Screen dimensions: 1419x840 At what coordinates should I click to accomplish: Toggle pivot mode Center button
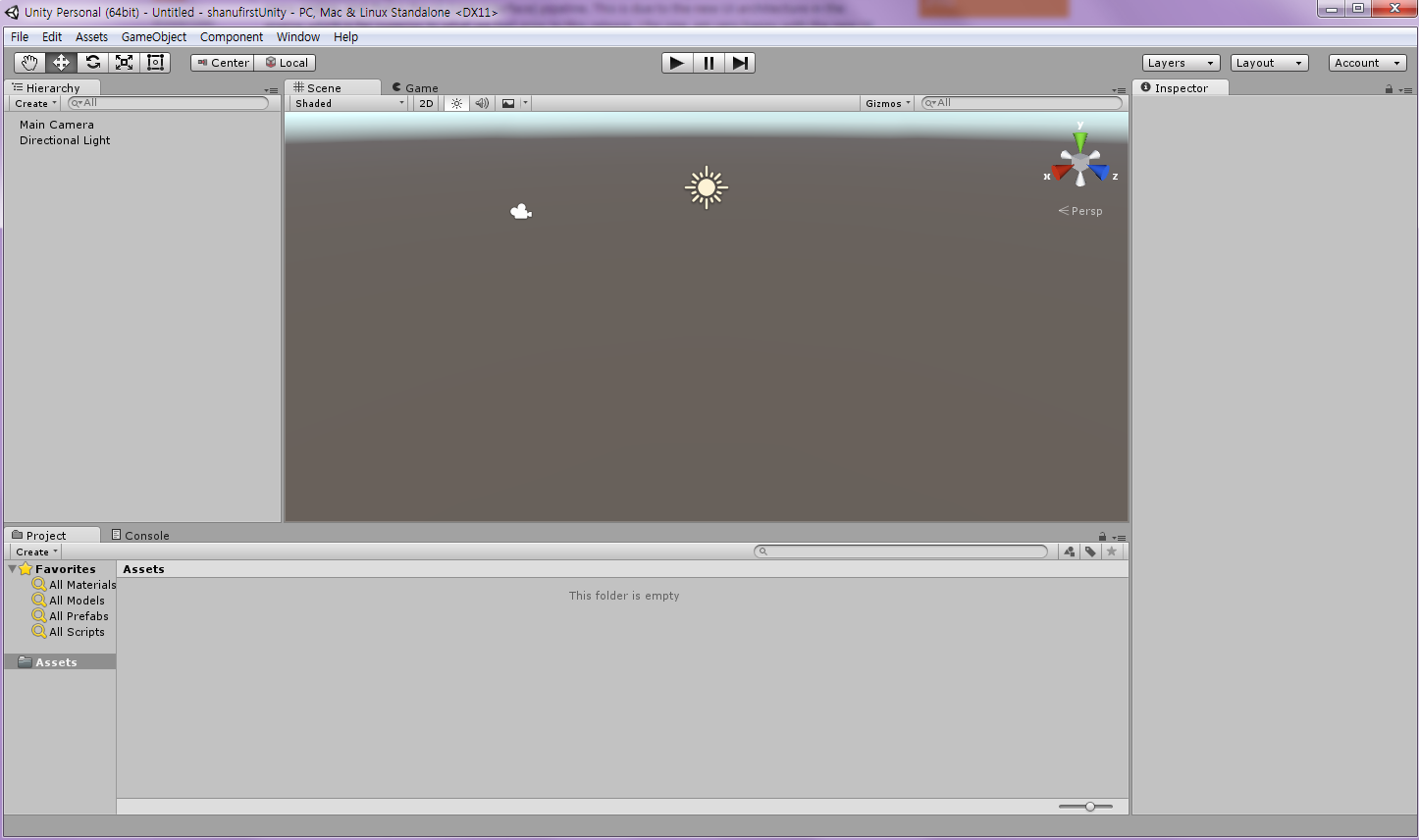[223, 63]
